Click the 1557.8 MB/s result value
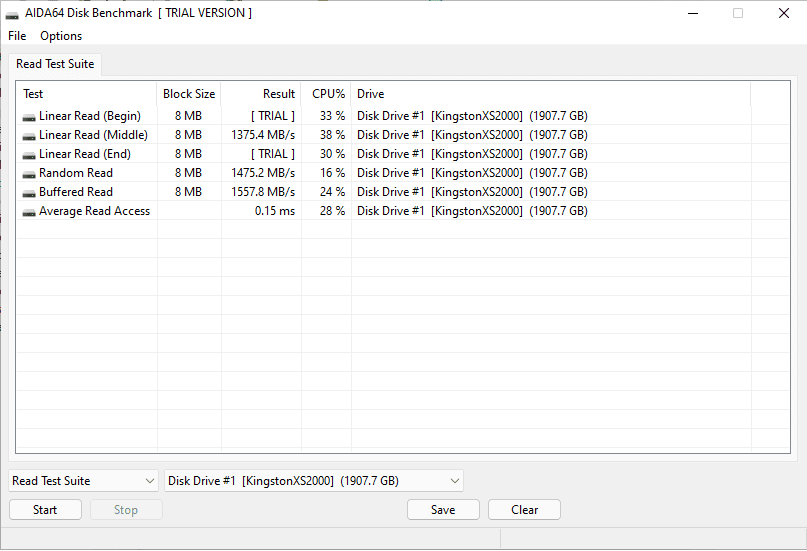Image resolution: width=807 pixels, height=551 pixels. 263,192
